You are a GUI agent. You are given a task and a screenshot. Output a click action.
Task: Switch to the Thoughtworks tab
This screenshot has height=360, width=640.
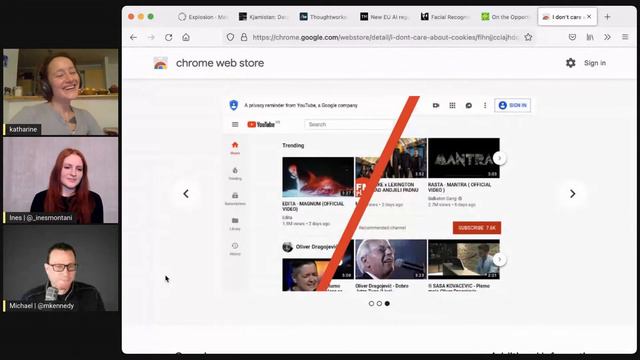[324, 17]
